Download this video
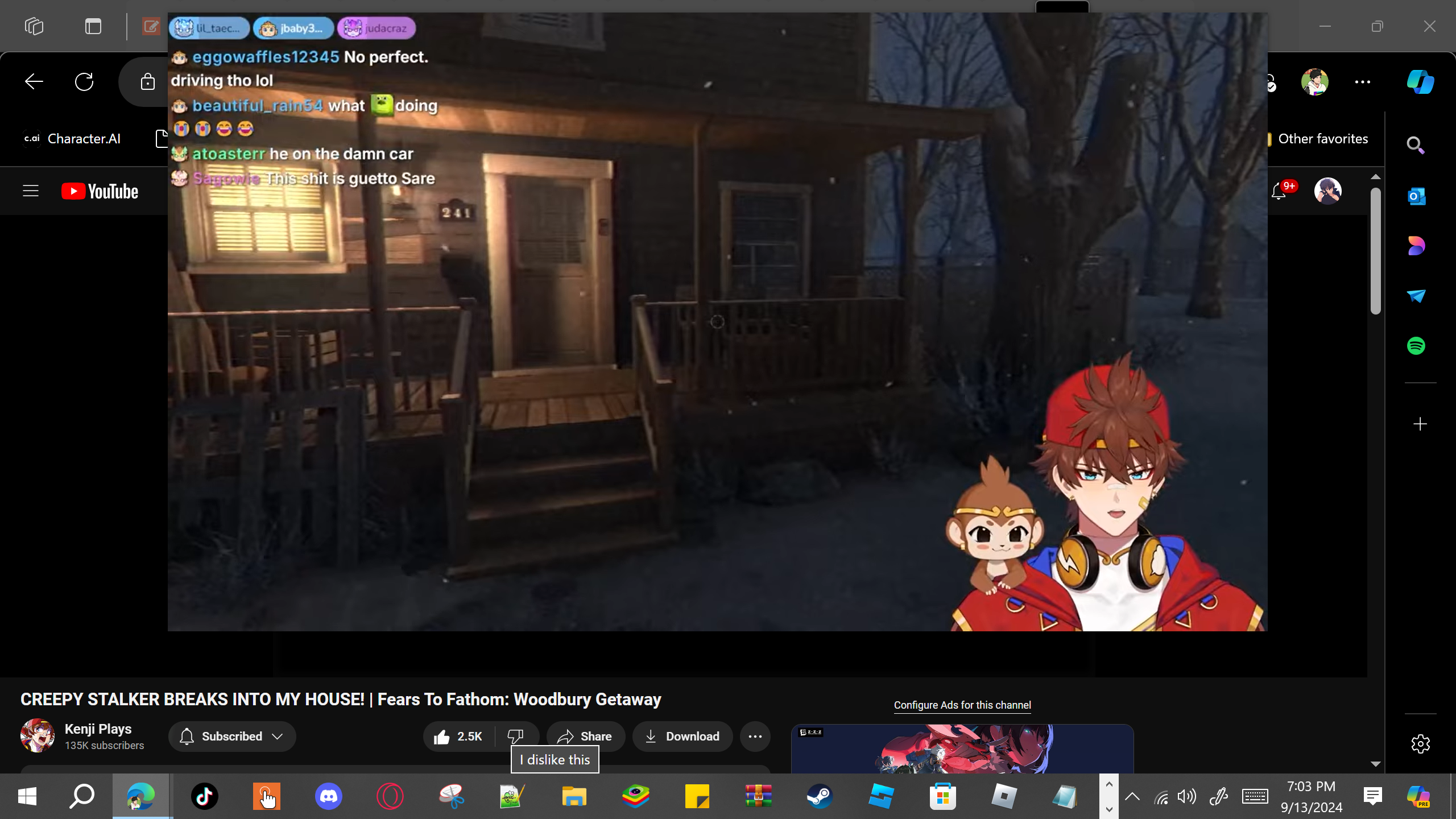 click(682, 737)
